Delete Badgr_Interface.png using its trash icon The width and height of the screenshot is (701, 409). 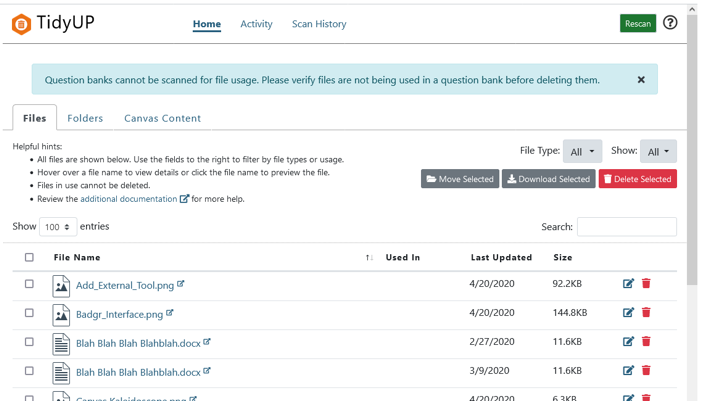[x=646, y=313]
